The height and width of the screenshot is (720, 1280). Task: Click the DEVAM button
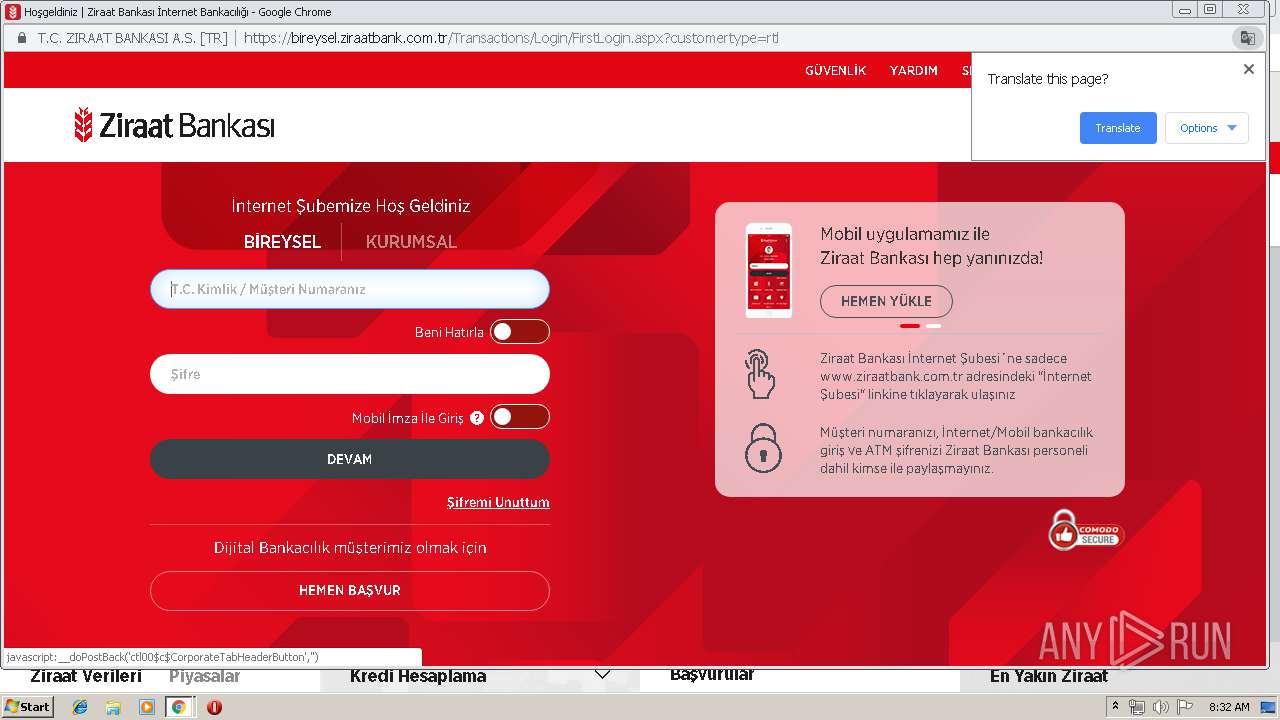pyautogui.click(x=350, y=459)
